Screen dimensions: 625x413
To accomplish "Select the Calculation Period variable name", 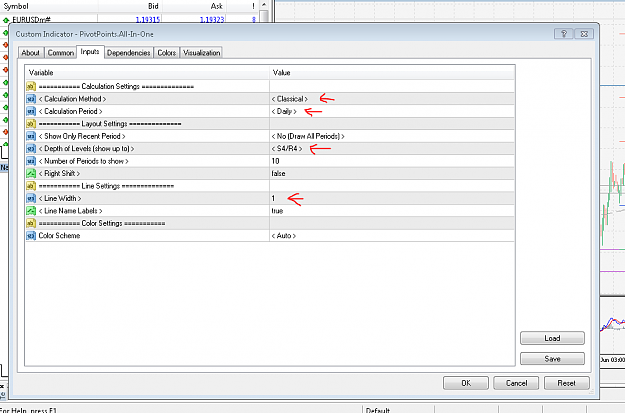I will 71,111.
